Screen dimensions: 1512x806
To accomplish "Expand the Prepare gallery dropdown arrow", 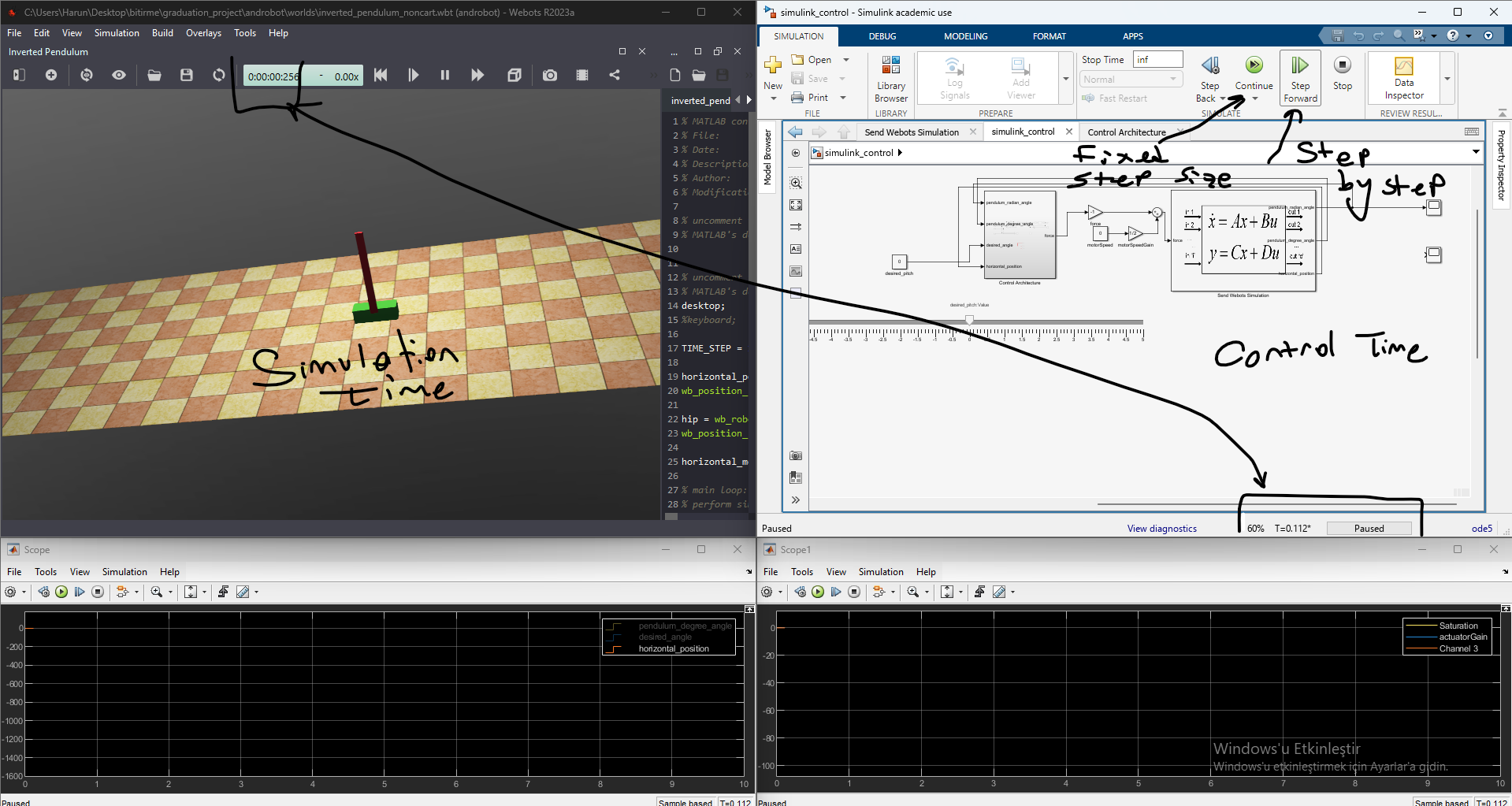I will point(1066,79).
